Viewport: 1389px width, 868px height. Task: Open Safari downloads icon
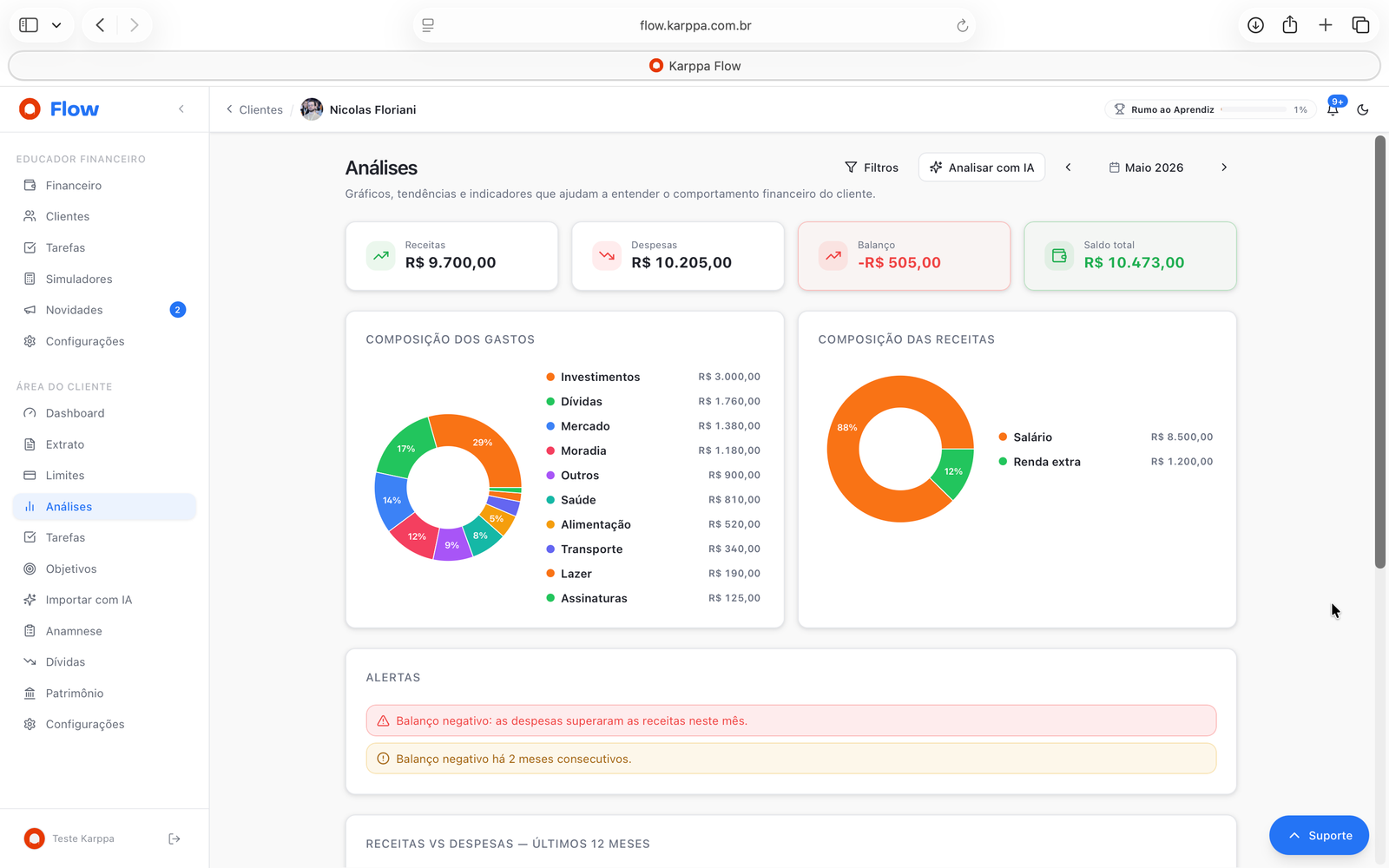coord(1255,25)
